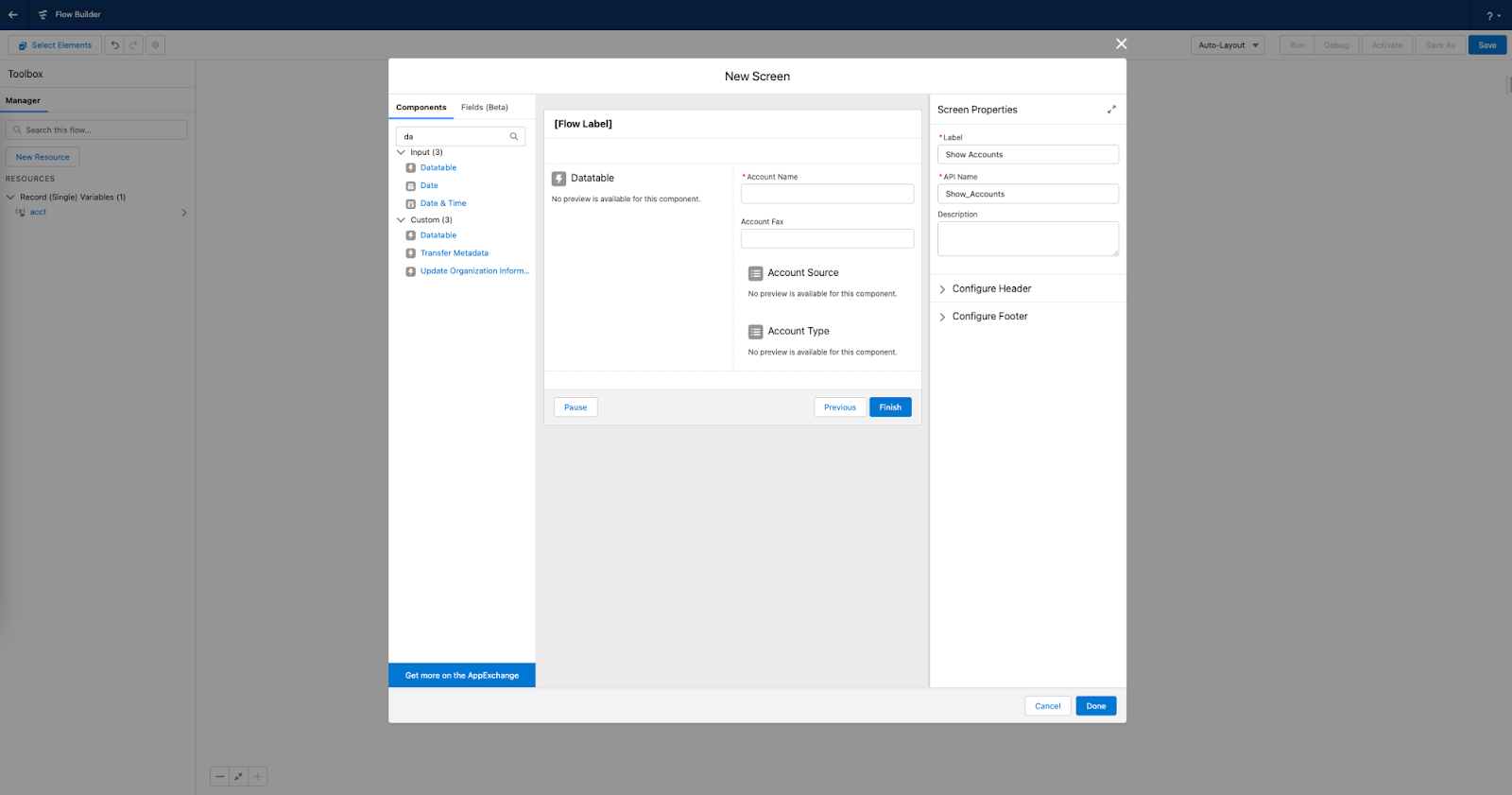Expand the Screen Properties panel
Image resolution: width=1512 pixels, height=795 pixels.
coord(1111,110)
